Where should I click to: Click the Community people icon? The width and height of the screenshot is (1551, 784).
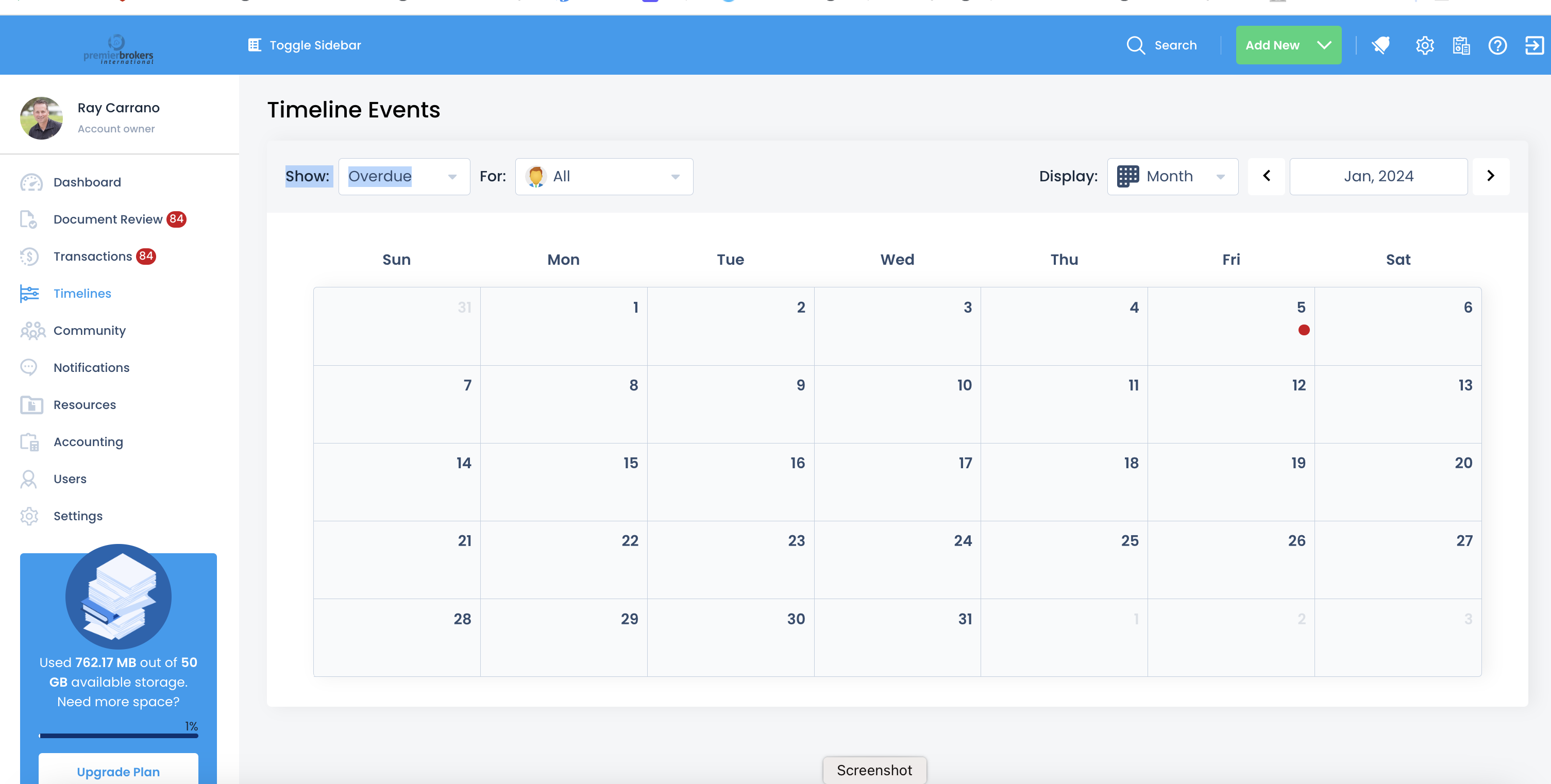(x=32, y=330)
